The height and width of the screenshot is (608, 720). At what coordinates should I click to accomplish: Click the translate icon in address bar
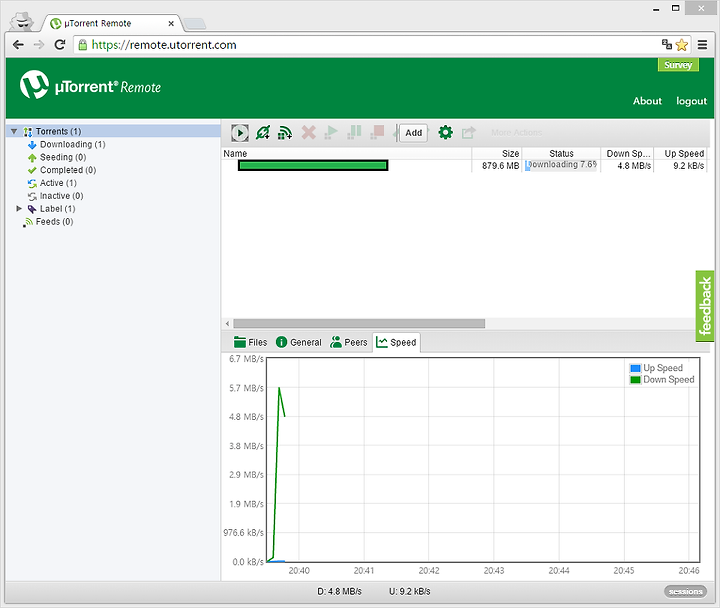[667, 44]
